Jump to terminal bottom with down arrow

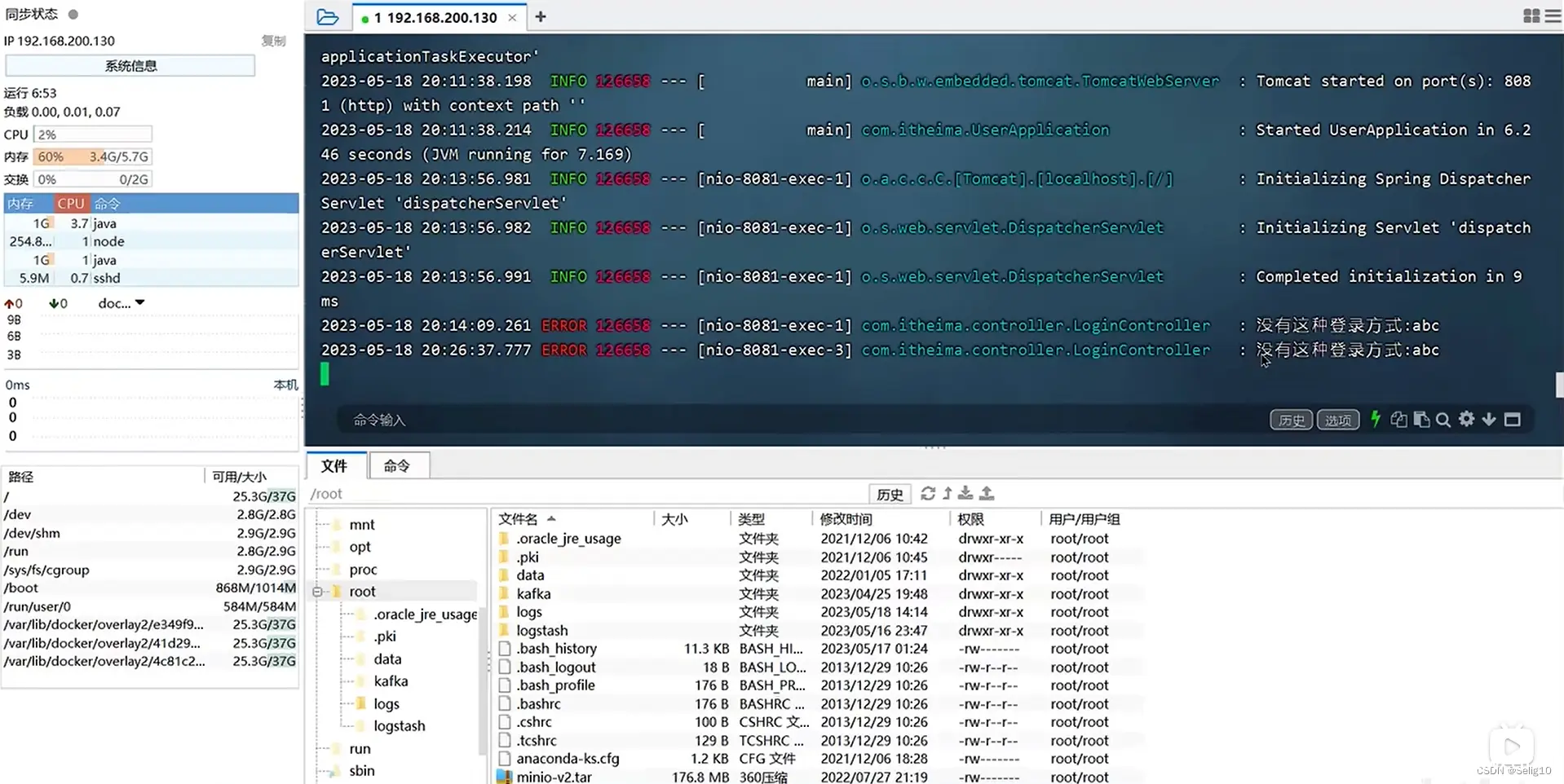tap(1489, 419)
